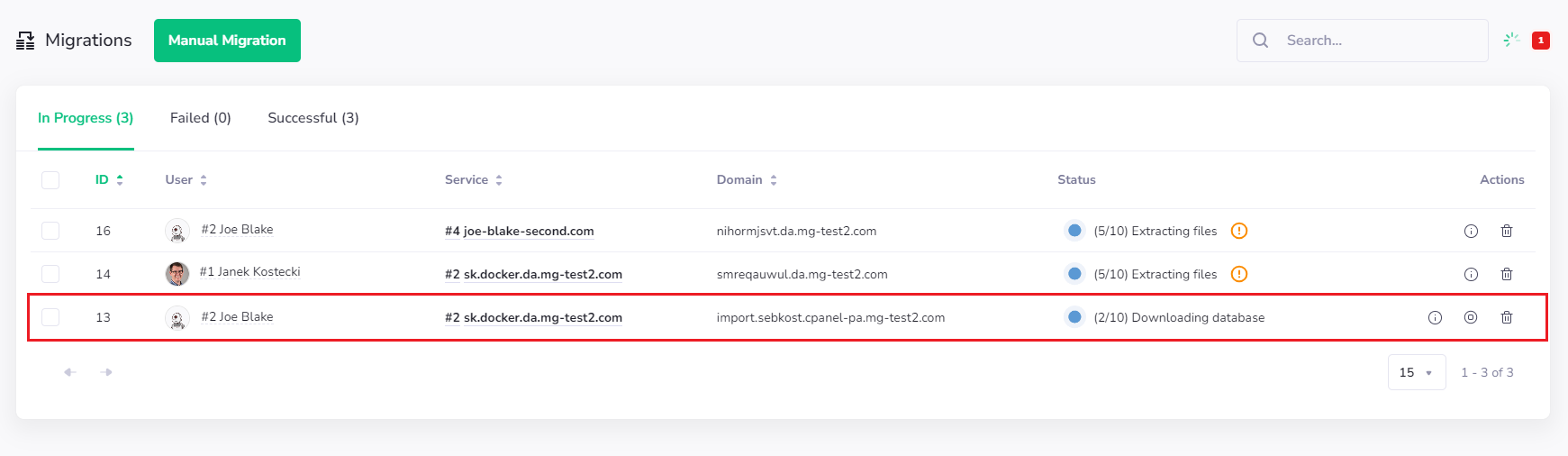This screenshot has width=1568, height=456.
Task: Click Joe Blake avatar in row 13
Action: [177, 317]
